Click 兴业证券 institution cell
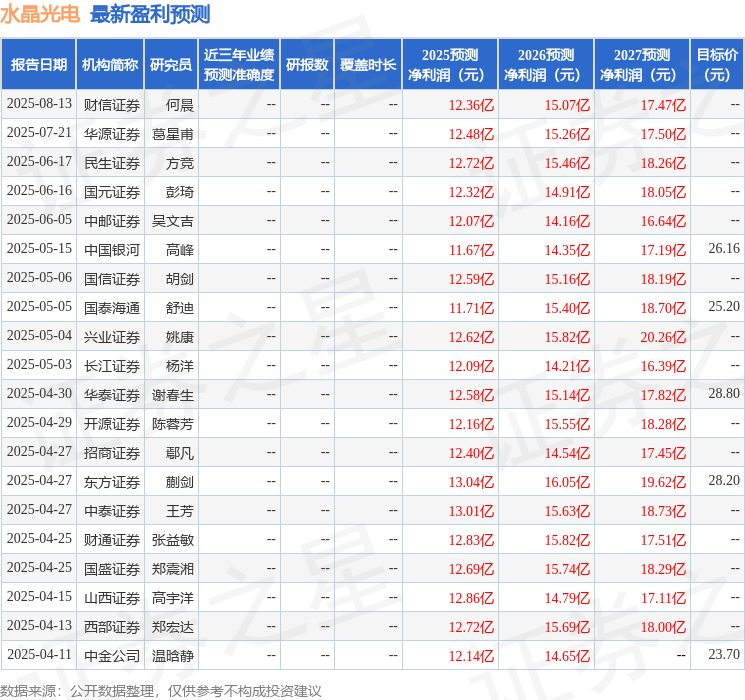The width and height of the screenshot is (745, 700). click(x=112, y=336)
